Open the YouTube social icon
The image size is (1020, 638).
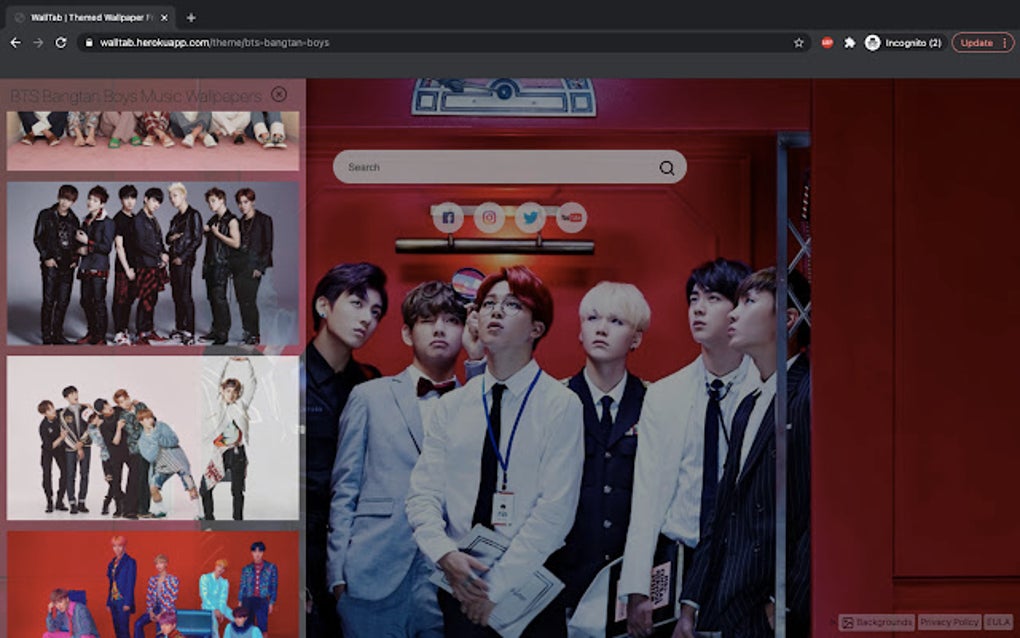tap(570, 218)
